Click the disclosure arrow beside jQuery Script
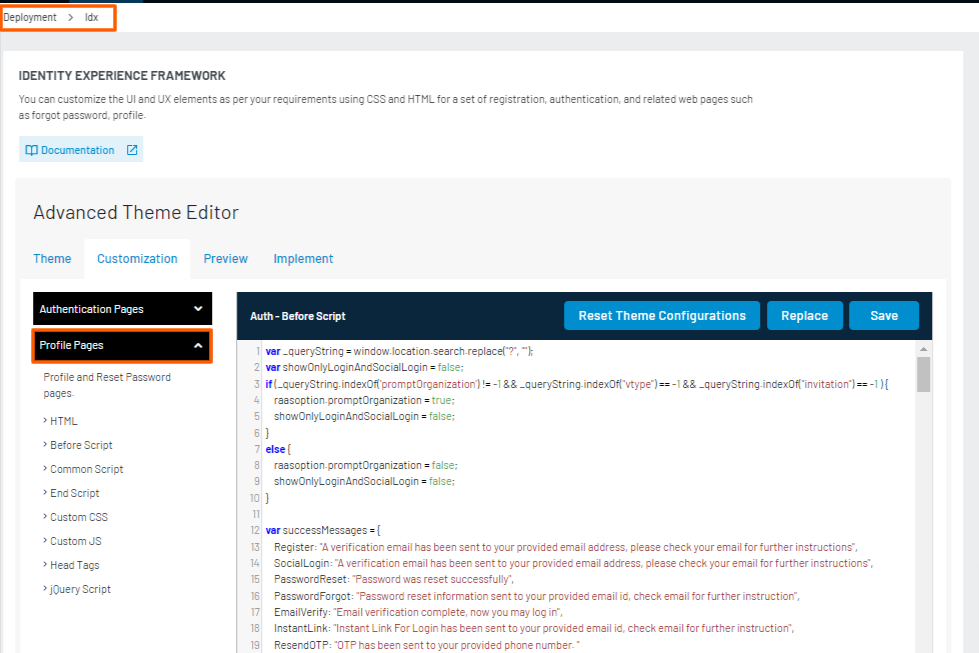The height and width of the screenshot is (653, 979). point(44,588)
